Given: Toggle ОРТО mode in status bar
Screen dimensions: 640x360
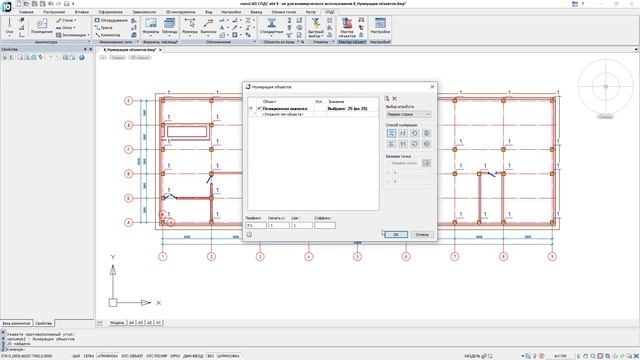Looking at the screenshot, I should 175,356.
